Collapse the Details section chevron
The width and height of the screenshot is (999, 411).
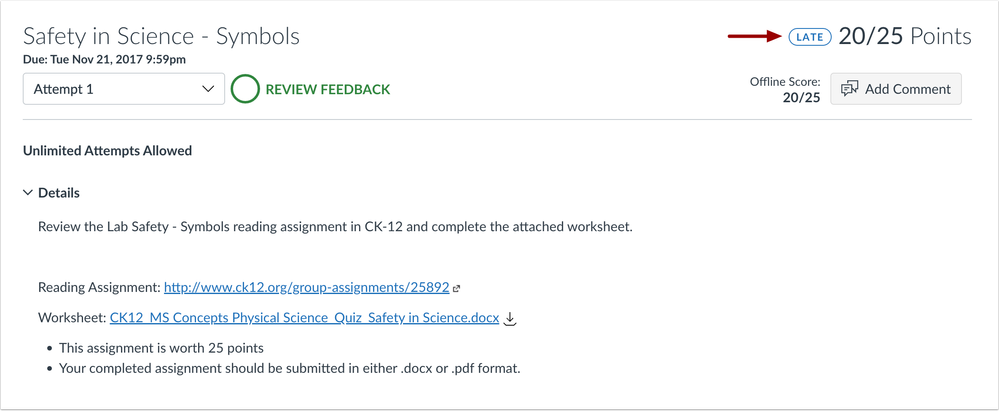(28, 193)
